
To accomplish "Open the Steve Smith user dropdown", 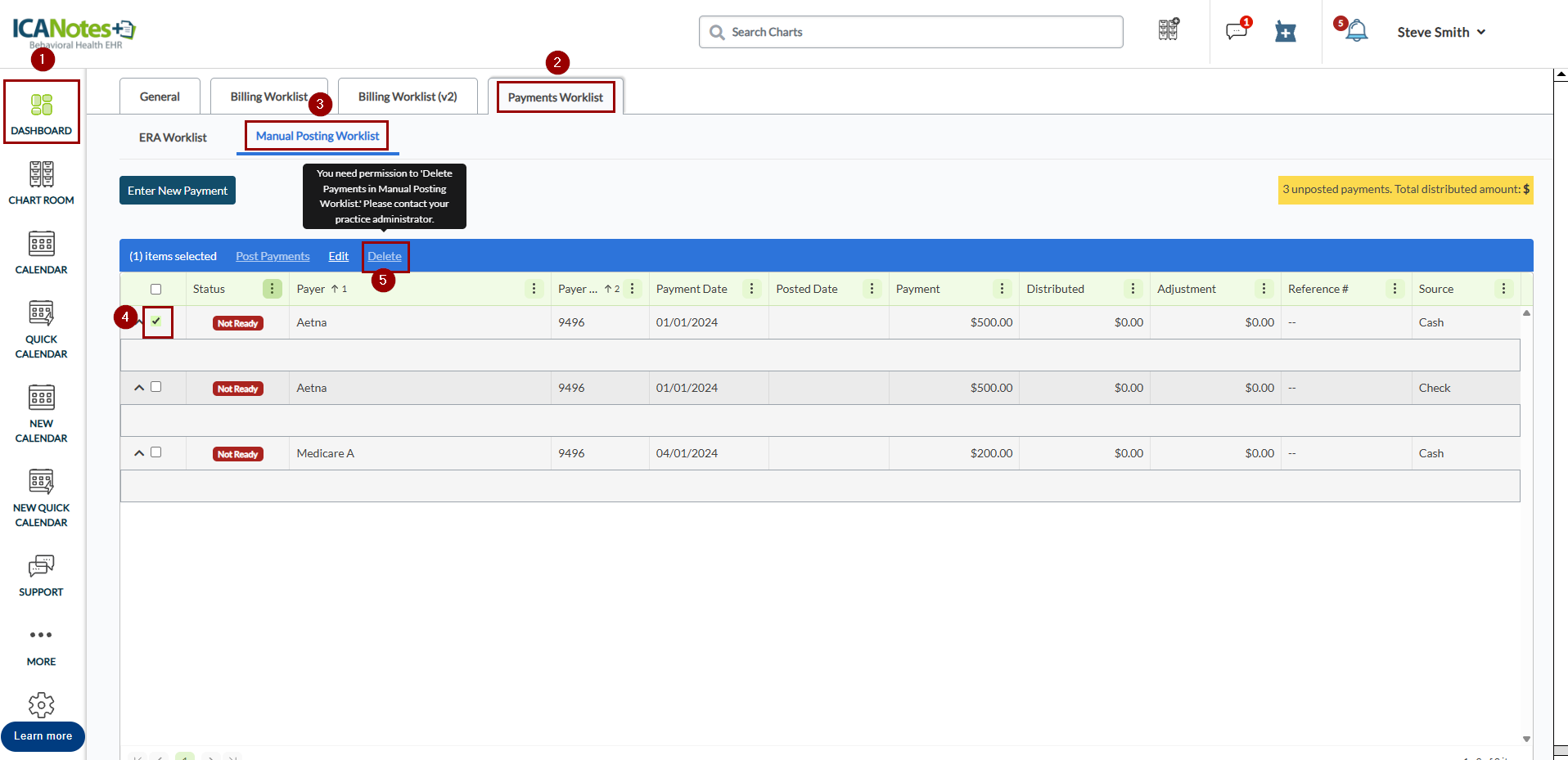I will [x=1440, y=32].
